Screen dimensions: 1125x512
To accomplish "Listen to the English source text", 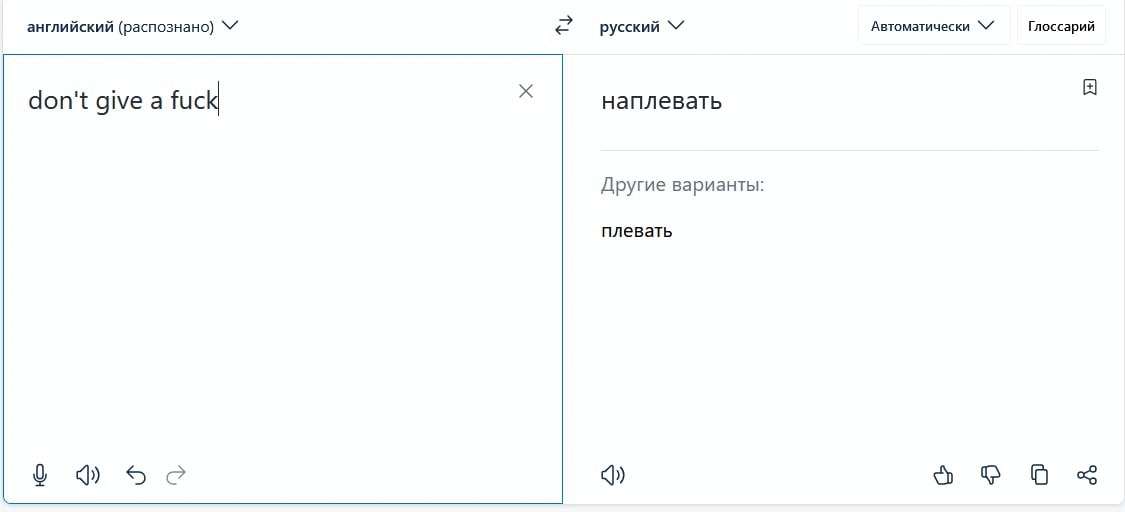I will point(88,475).
